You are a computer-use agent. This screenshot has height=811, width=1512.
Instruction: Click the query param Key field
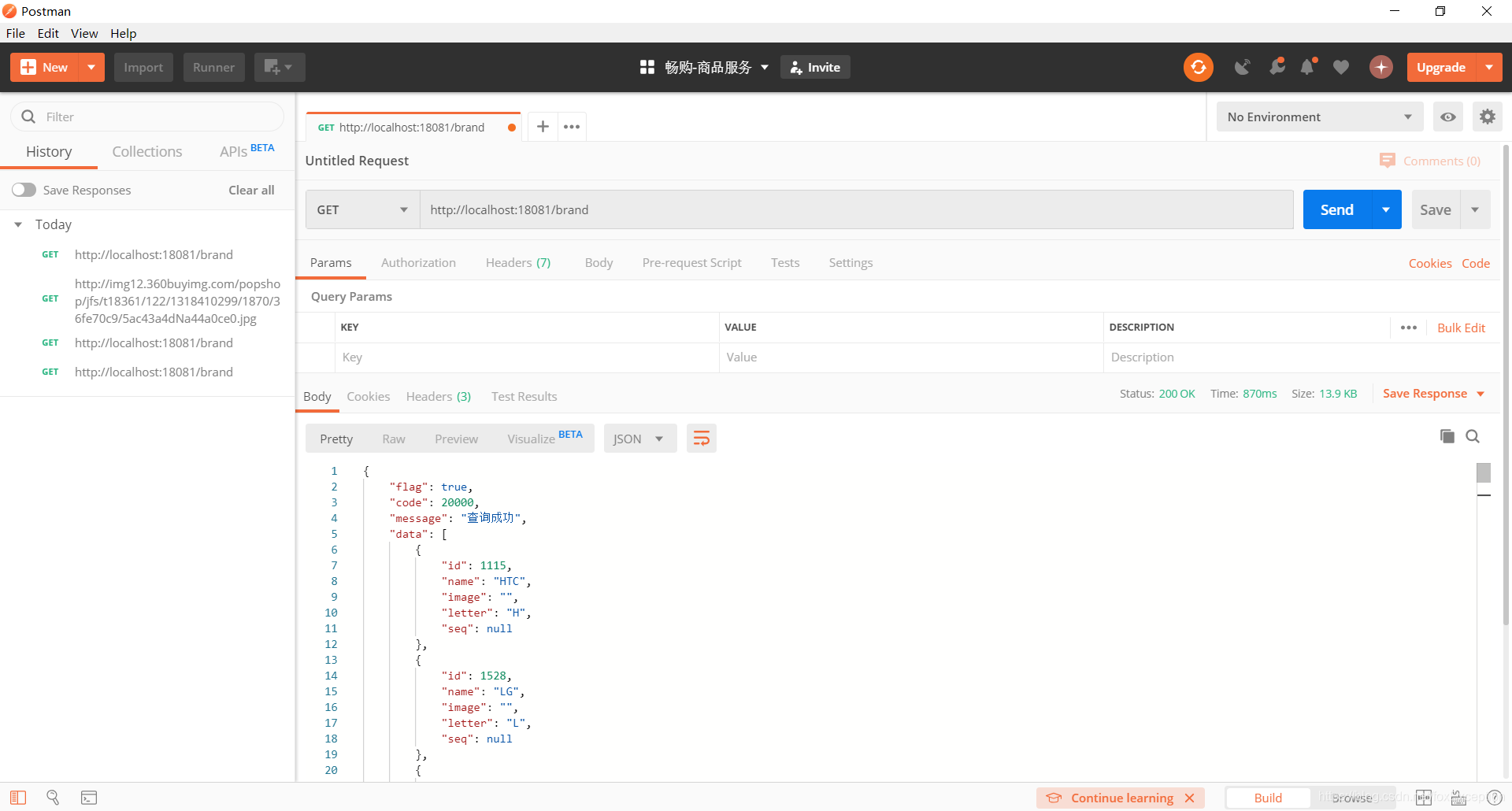pos(527,357)
